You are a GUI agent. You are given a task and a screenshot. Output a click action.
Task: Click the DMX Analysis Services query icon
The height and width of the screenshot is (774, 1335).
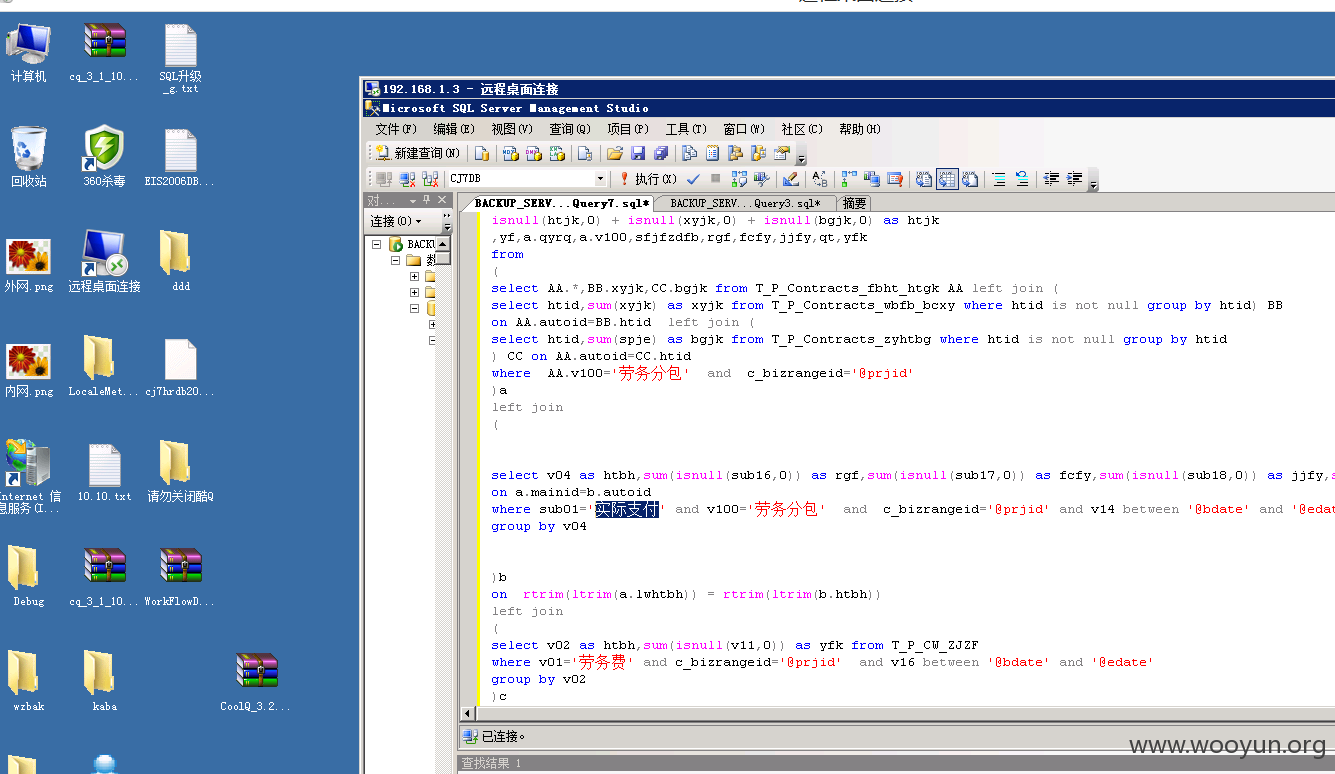click(533, 153)
